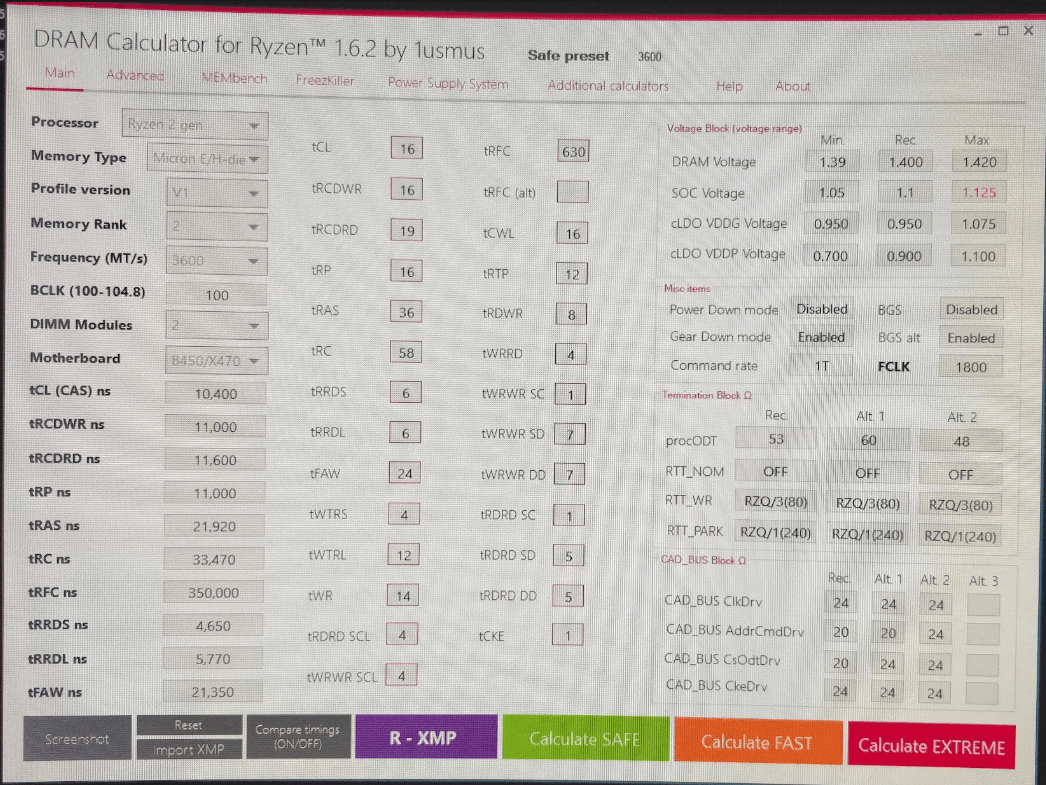Click the tRC value box showing 58
The height and width of the screenshot is (785, 1046).
point(406,353)
